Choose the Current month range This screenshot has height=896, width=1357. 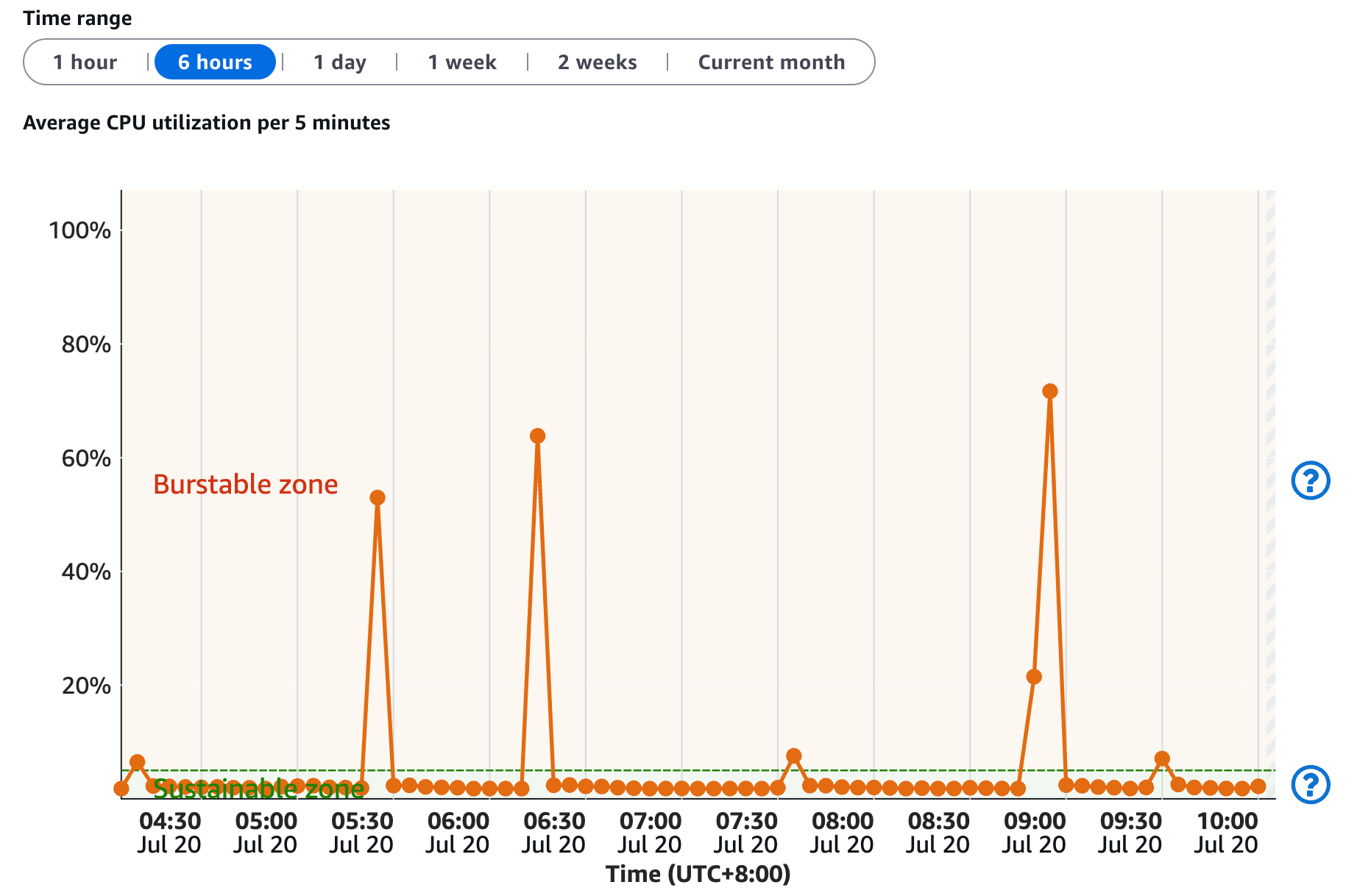coord(771,63)
